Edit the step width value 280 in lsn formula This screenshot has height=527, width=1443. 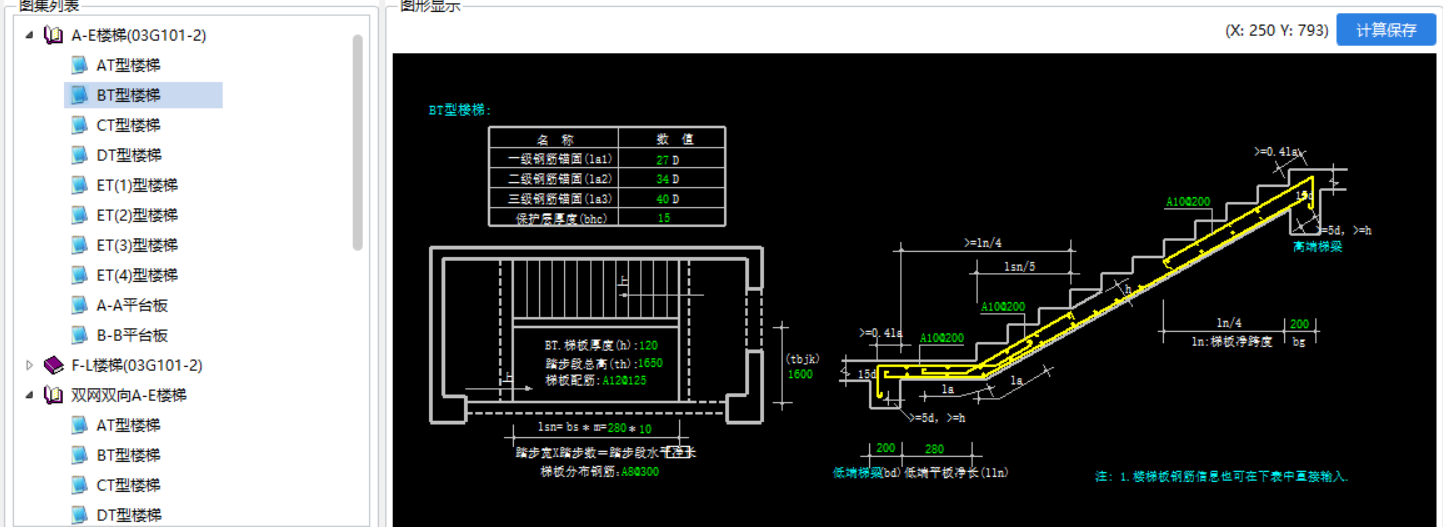617,429
